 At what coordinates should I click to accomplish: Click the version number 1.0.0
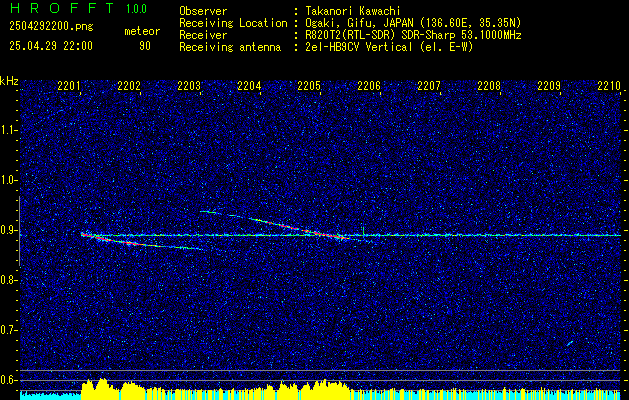[x=136, y=9]
